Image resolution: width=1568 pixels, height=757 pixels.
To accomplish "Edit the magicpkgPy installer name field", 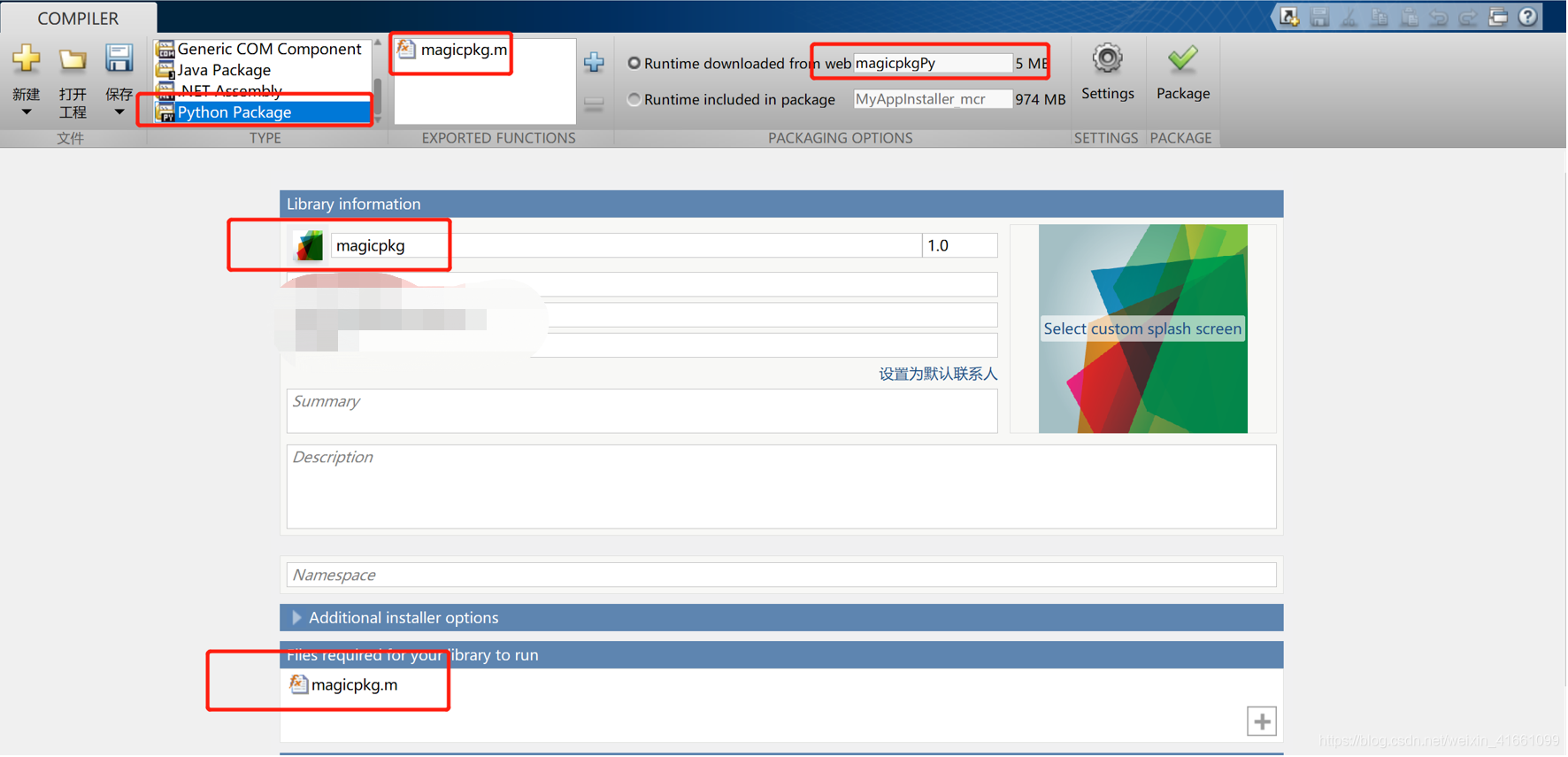I will pyautogui.click(x=933, y=63).
